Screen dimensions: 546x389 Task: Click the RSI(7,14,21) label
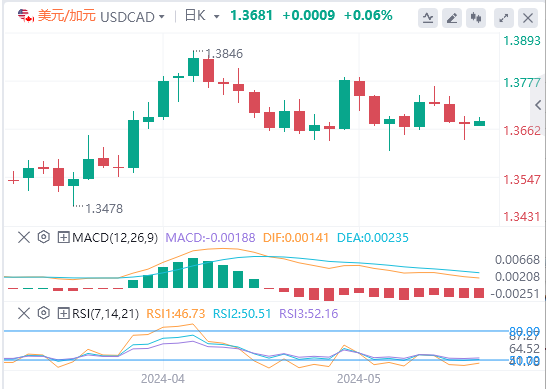(105, 313)
